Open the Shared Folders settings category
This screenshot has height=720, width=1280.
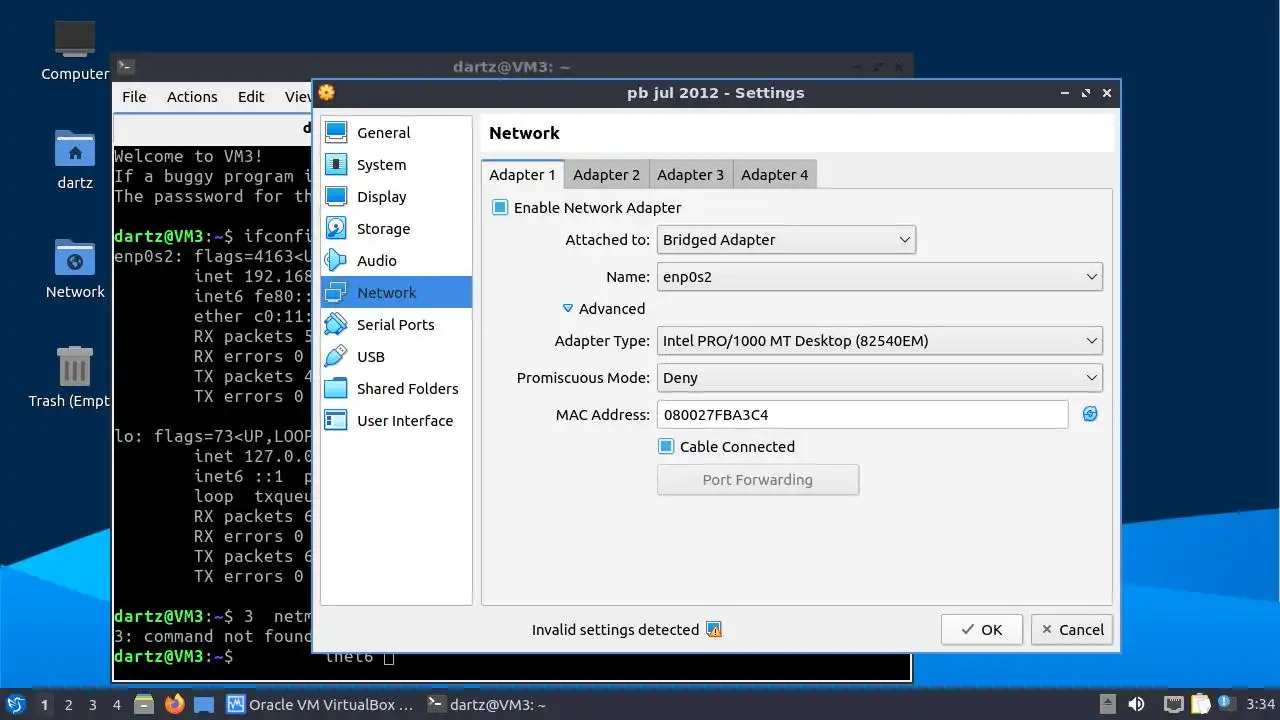(396, 389)
